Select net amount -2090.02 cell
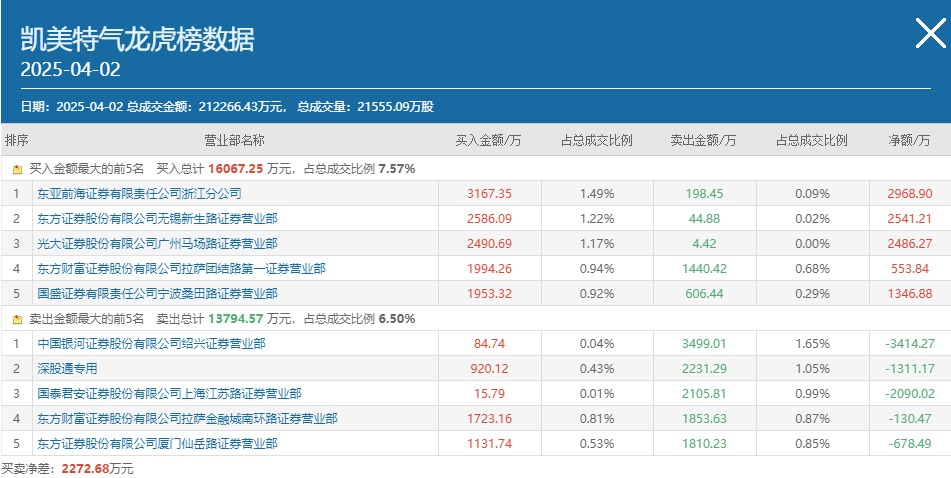951x478 pixels. (910, 394)
